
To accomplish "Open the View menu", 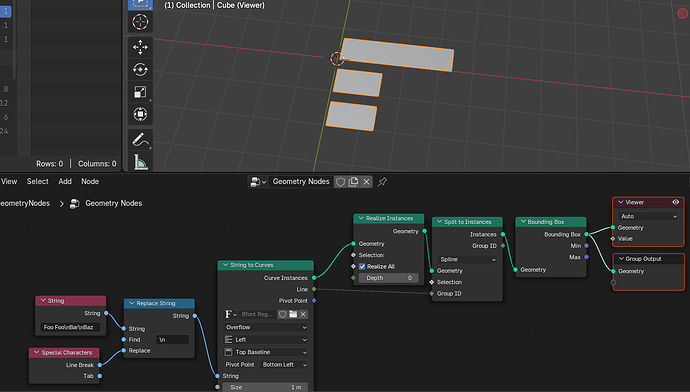I will point(9,181).
